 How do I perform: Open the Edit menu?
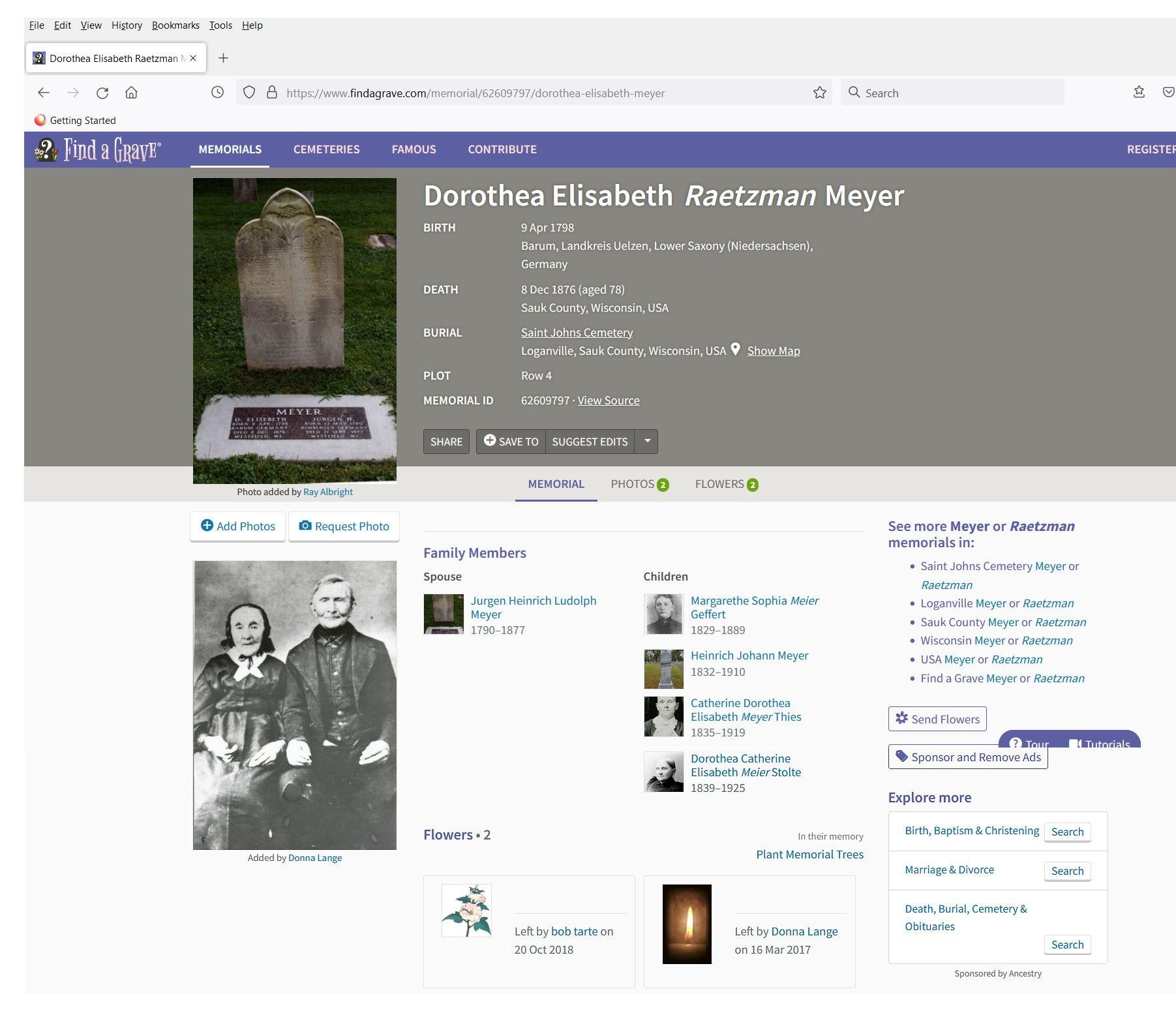pyautogui.click(x=63, y=25)
